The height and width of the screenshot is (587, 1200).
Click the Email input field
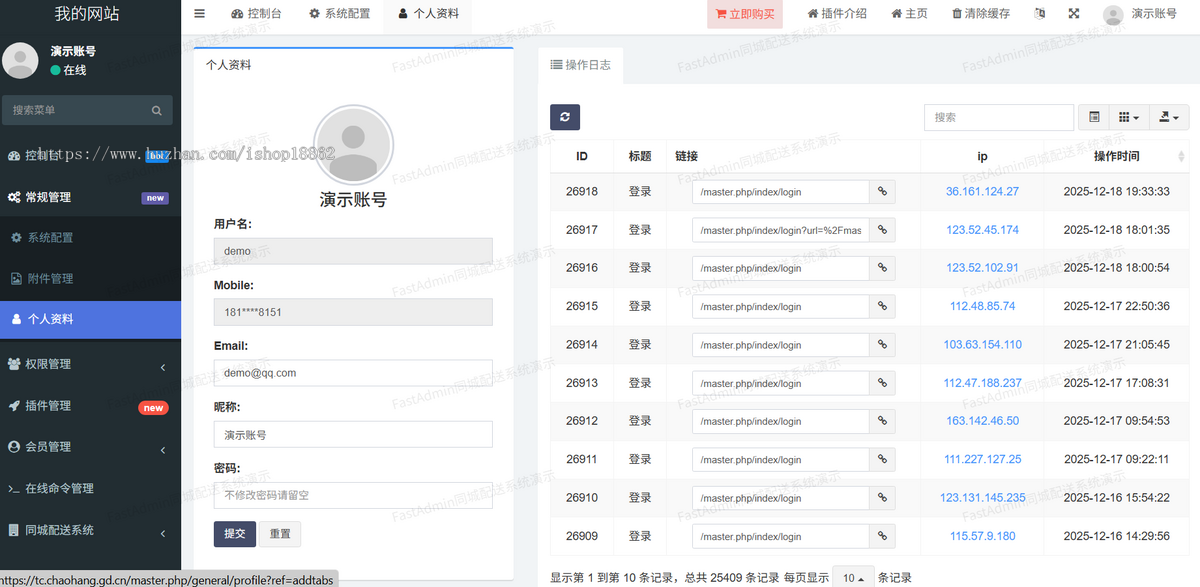coord(353,373)
